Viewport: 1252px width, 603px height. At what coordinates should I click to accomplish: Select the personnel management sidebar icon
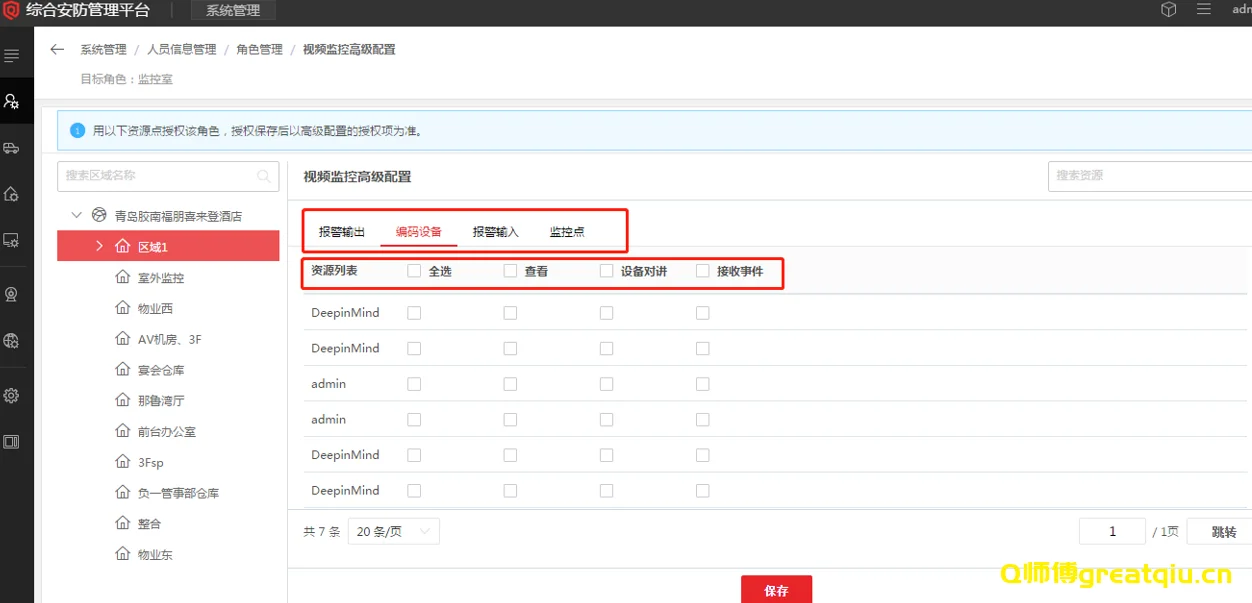pyautogui.click(x=12, y=102)
